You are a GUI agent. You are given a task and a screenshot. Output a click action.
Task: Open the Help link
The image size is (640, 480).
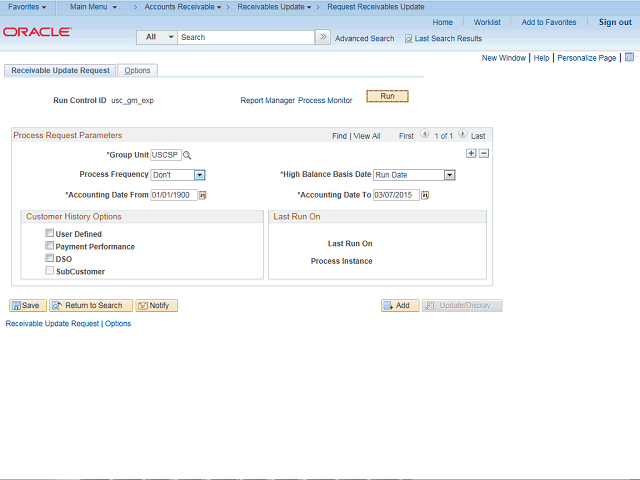click(541, 58)
